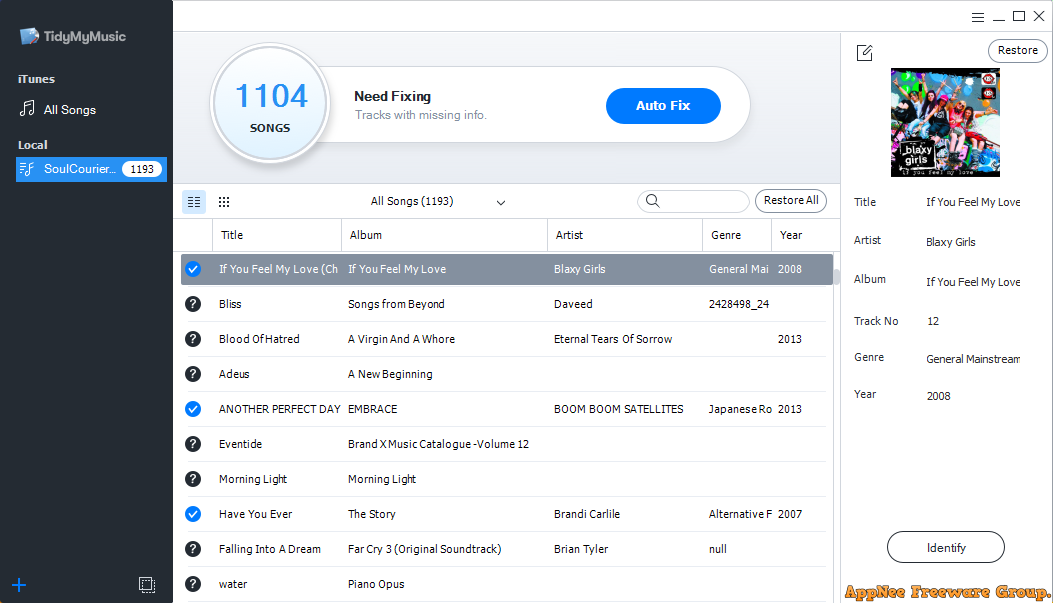Click album Piano Opus
1053x603 pixels.
point(376,584)
